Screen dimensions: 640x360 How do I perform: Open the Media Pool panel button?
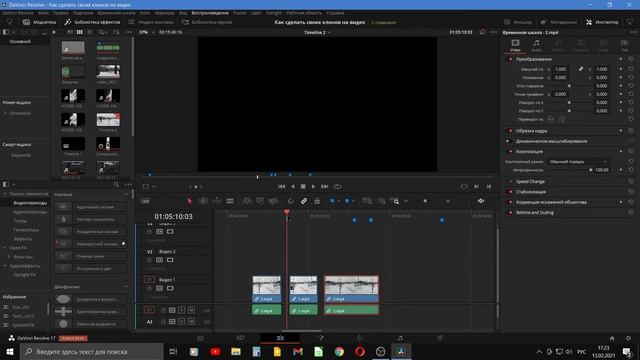39,22
